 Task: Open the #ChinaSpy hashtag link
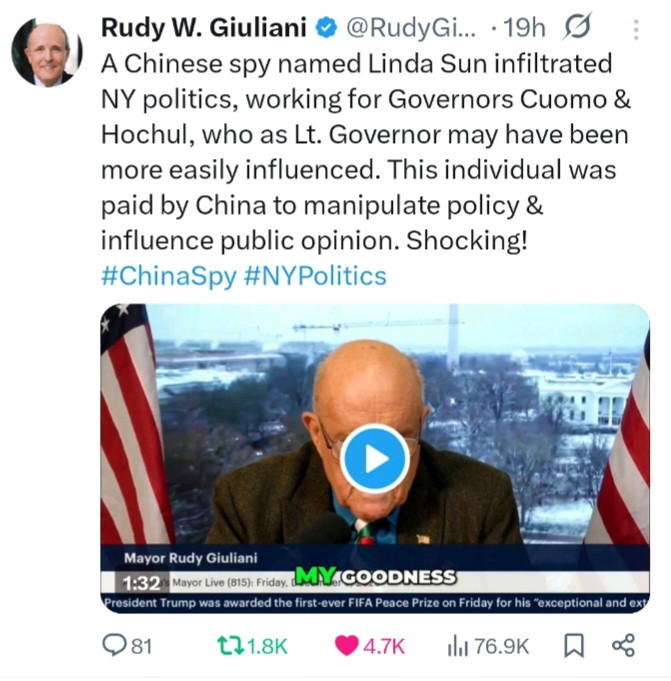click(x=169, y=276)
